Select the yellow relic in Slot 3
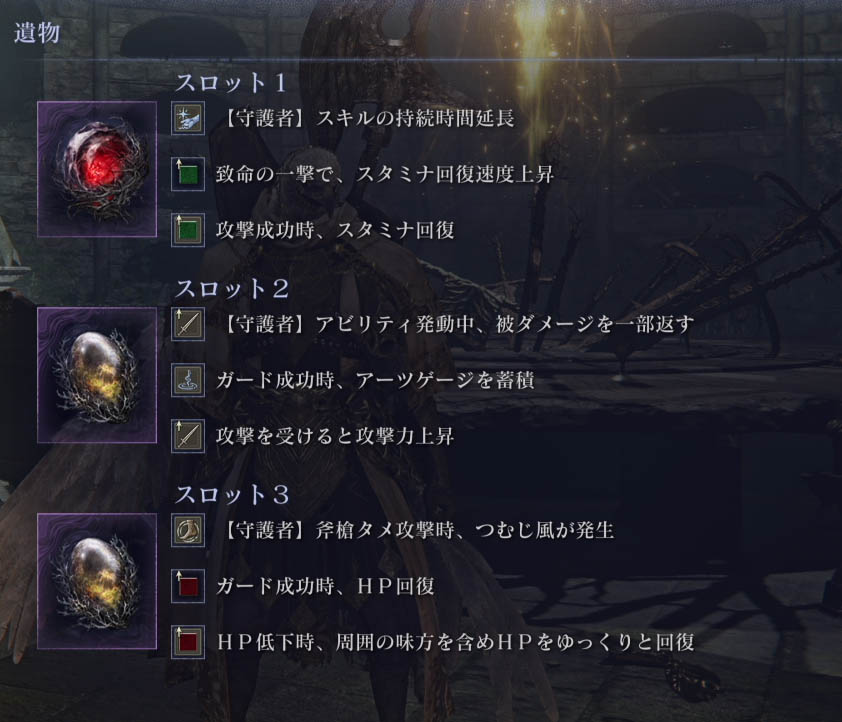This screenshot has width=842, height=722. (97, 581)
